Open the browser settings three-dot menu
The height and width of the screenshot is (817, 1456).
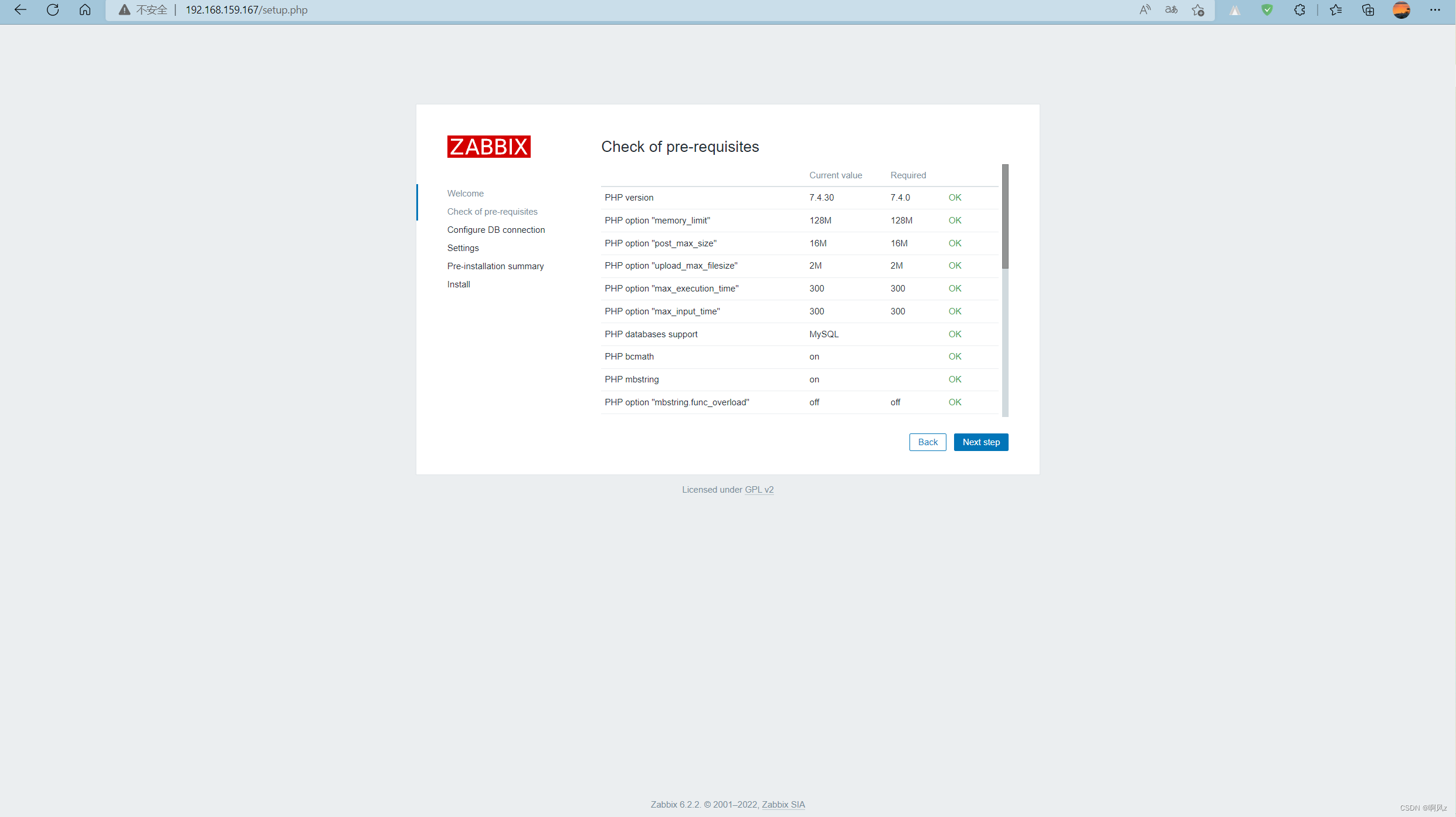(x=1435, y=10)
